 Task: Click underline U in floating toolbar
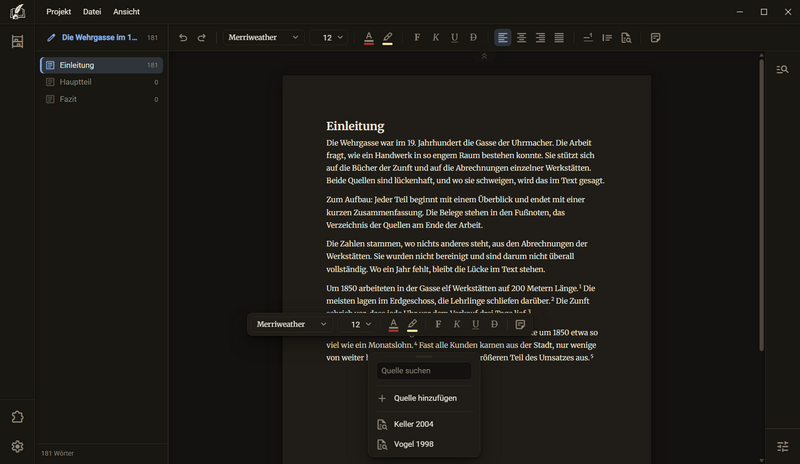(x=476, y=324)
